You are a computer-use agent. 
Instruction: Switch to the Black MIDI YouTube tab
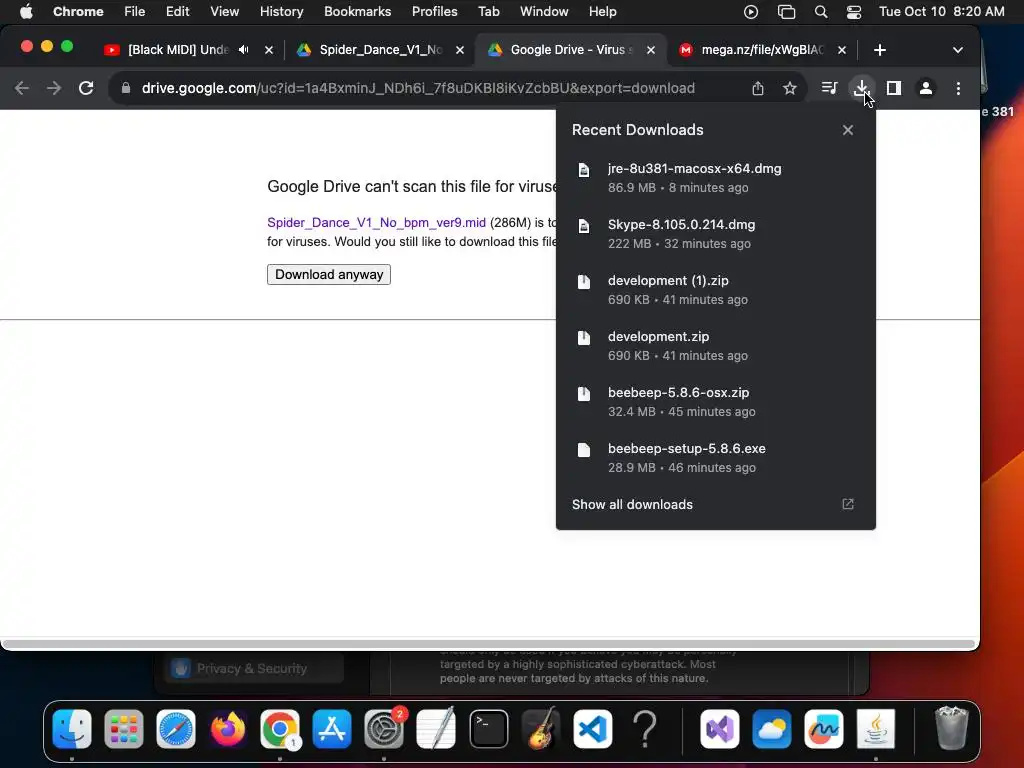pyautogui.click(x=178, y=50)
